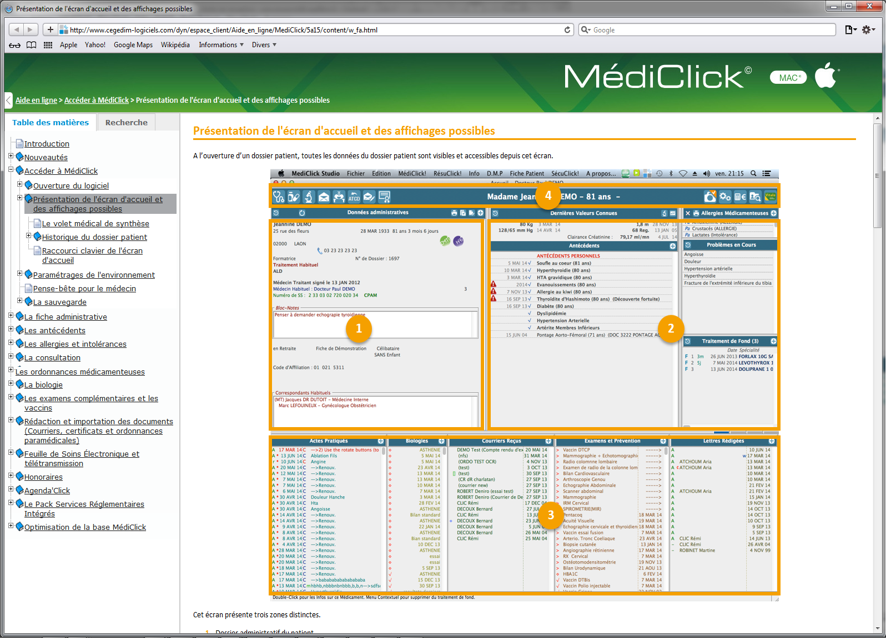The image size is (886, 638).
Task: Follow the Accéder à MédiClick breadcrumb link
Action: [97, 100]
